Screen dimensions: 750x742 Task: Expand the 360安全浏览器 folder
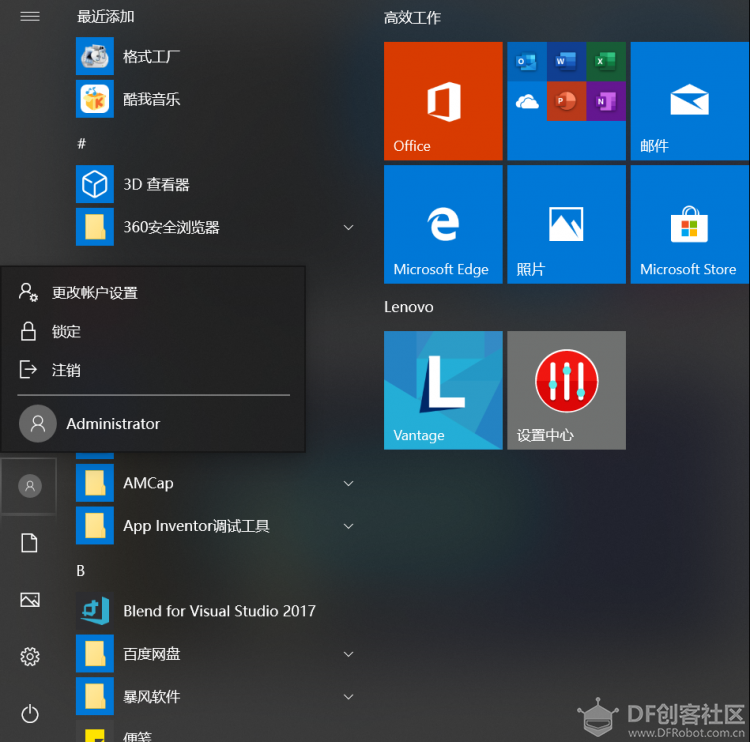348,228
